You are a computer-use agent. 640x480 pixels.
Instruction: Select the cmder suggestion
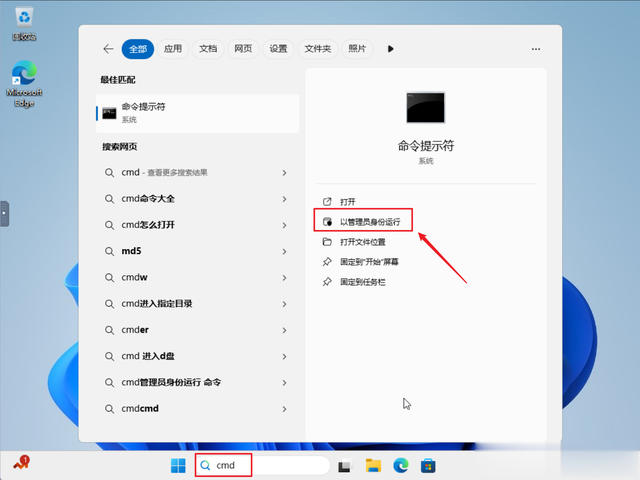[198, 330]
